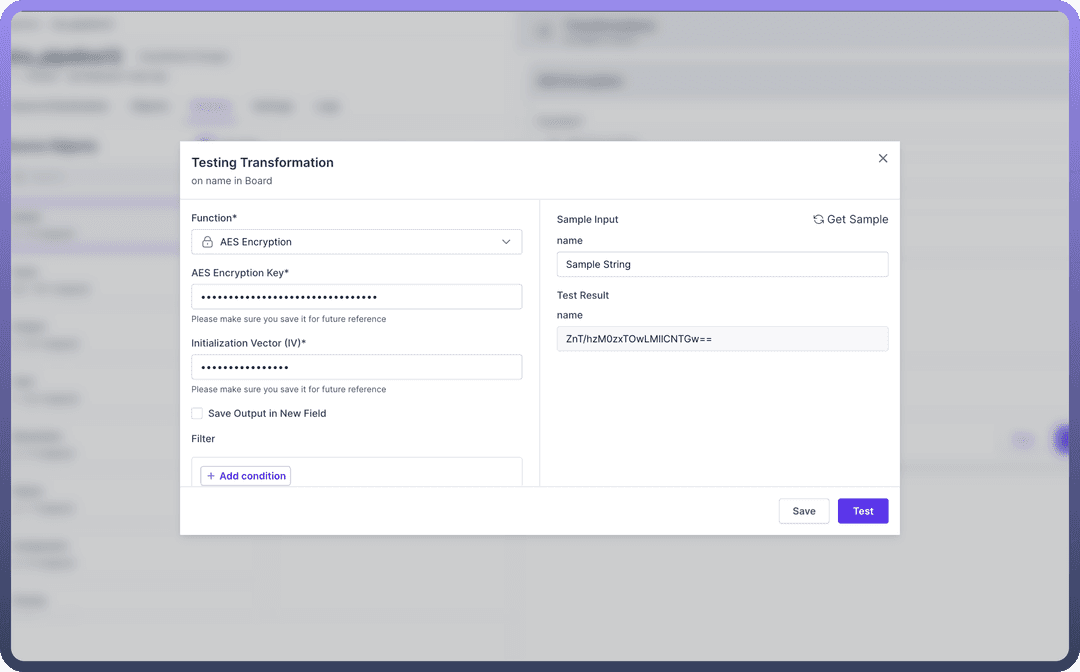Click the Sample Input heading
1080x672 pixels.
point(588,219)
